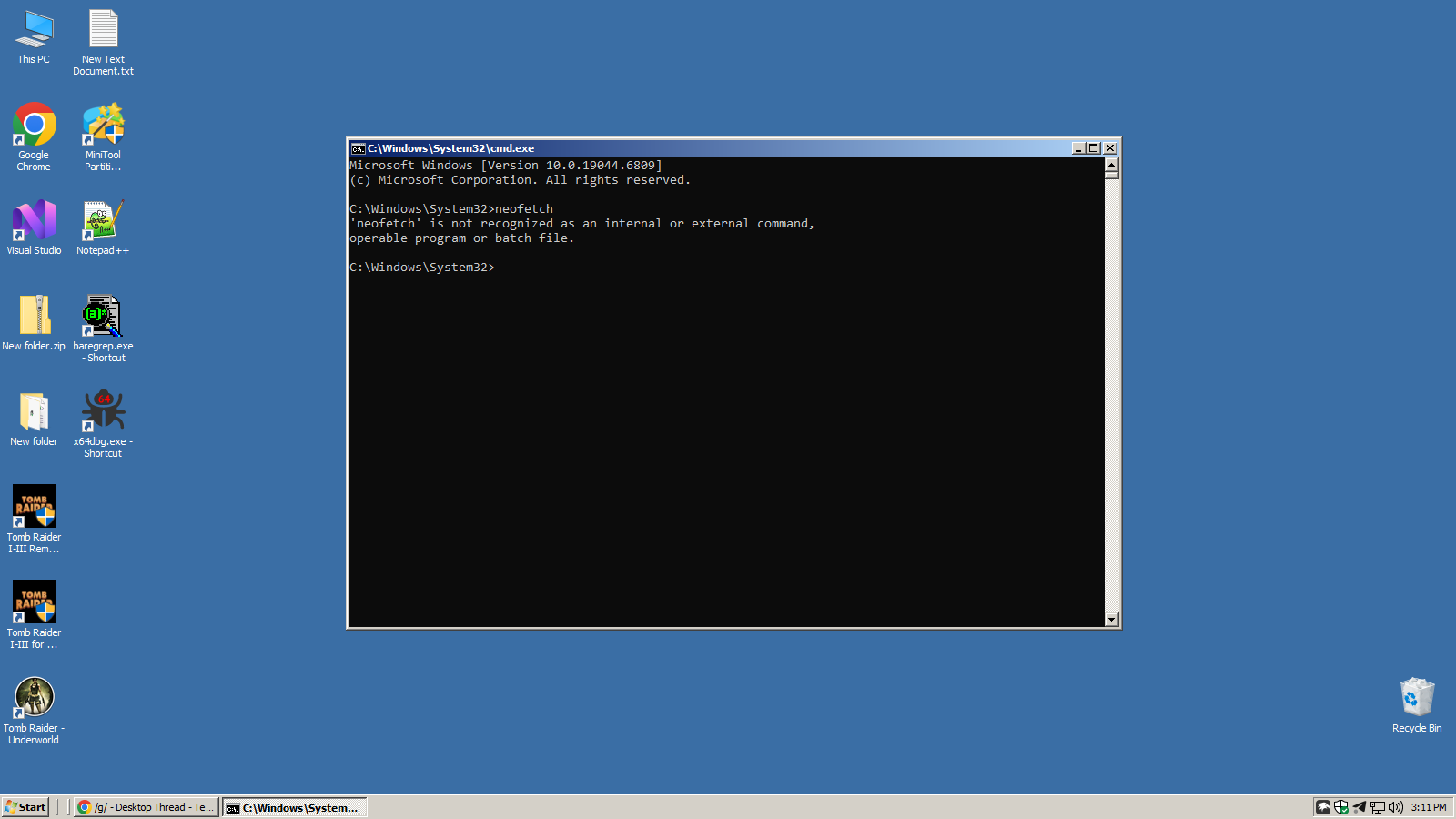
Task: Click the network tray icon
Action: tap(1378, 807)
